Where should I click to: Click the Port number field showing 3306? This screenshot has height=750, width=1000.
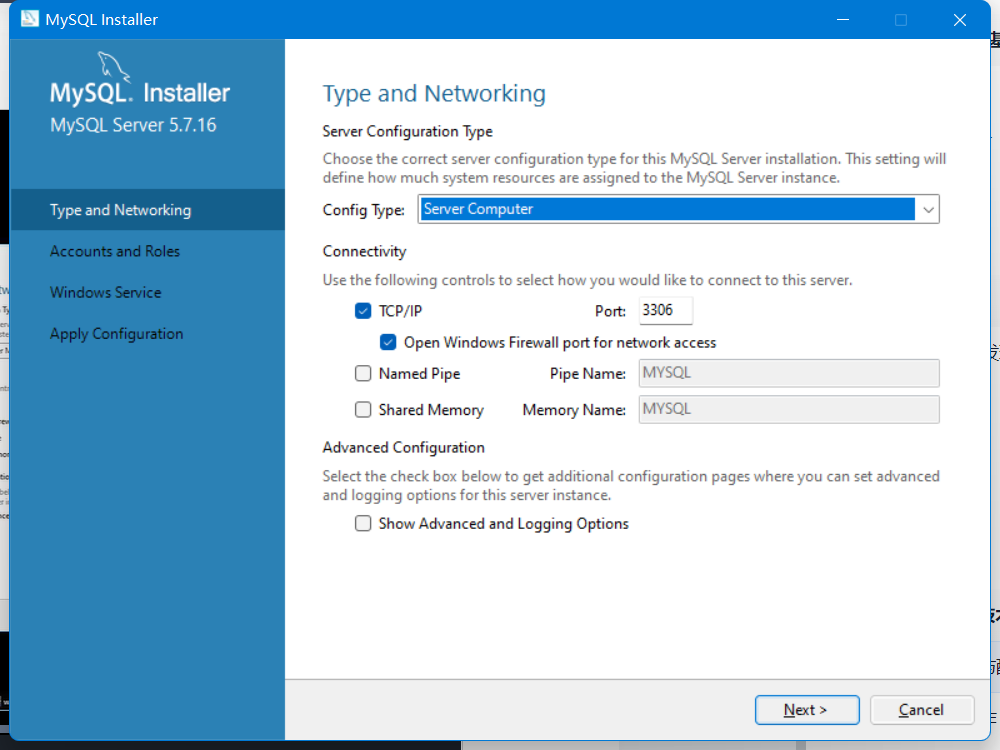665,311
